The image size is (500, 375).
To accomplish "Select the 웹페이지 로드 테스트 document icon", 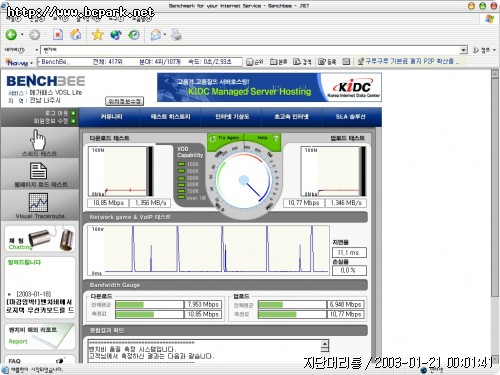I will 39,171.
